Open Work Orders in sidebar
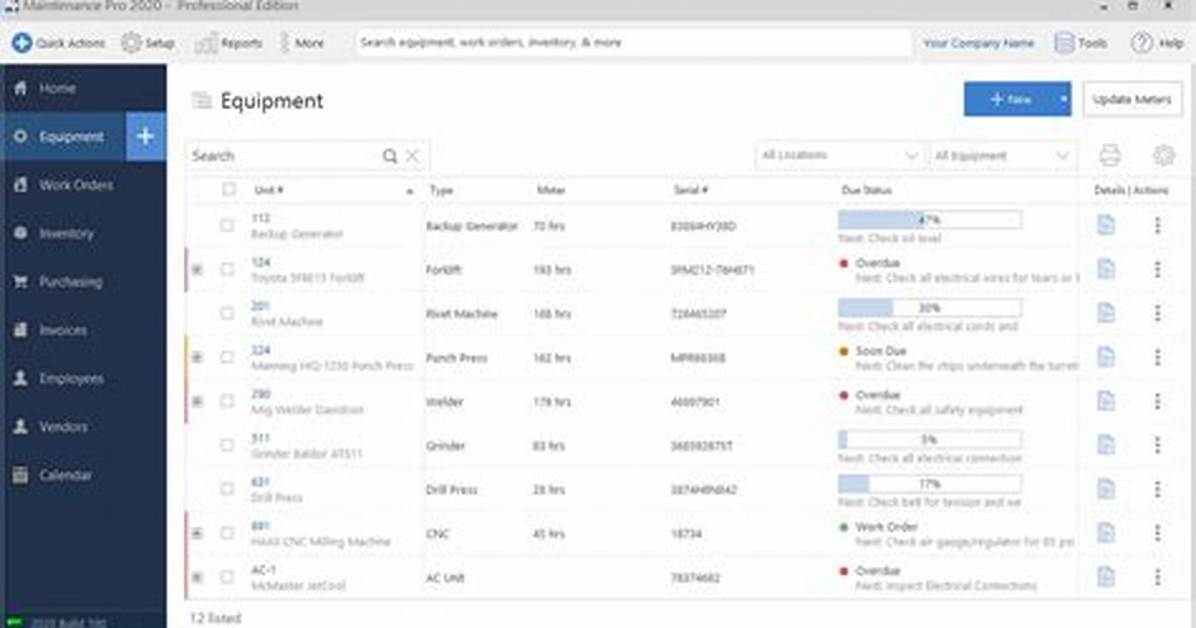 coord(83,185)
